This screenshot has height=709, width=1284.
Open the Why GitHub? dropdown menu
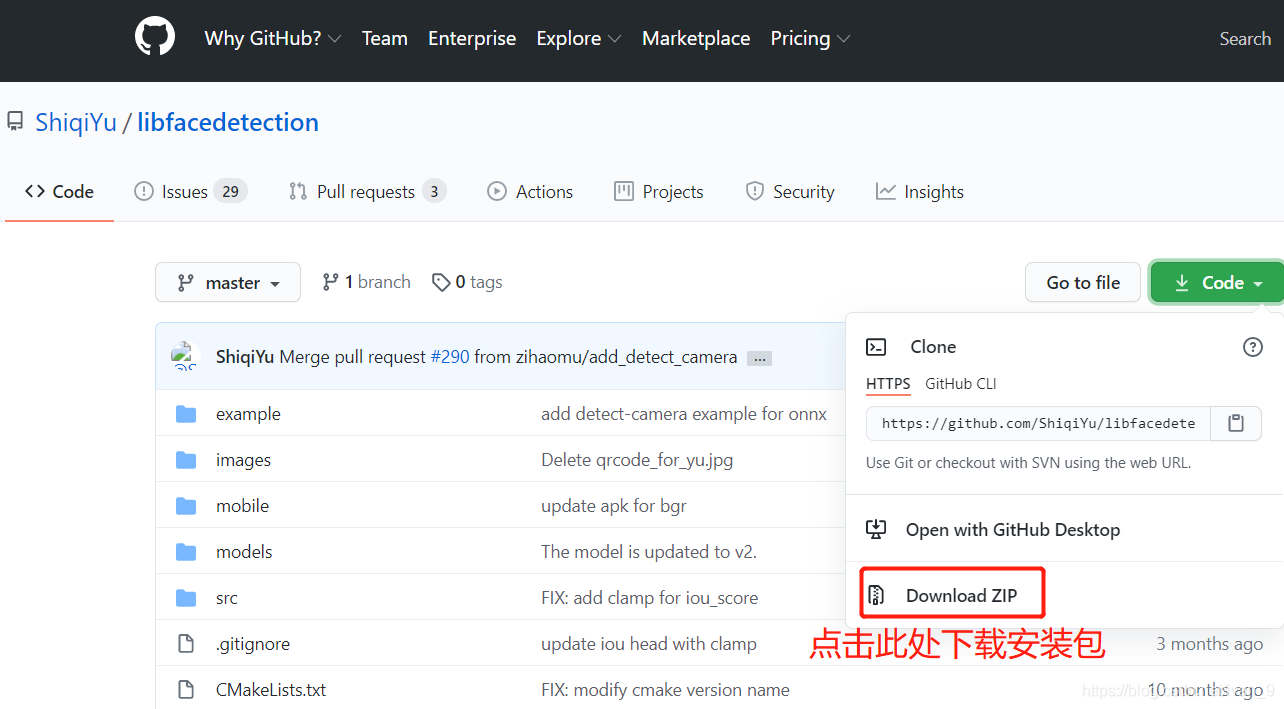pos(273,38)
